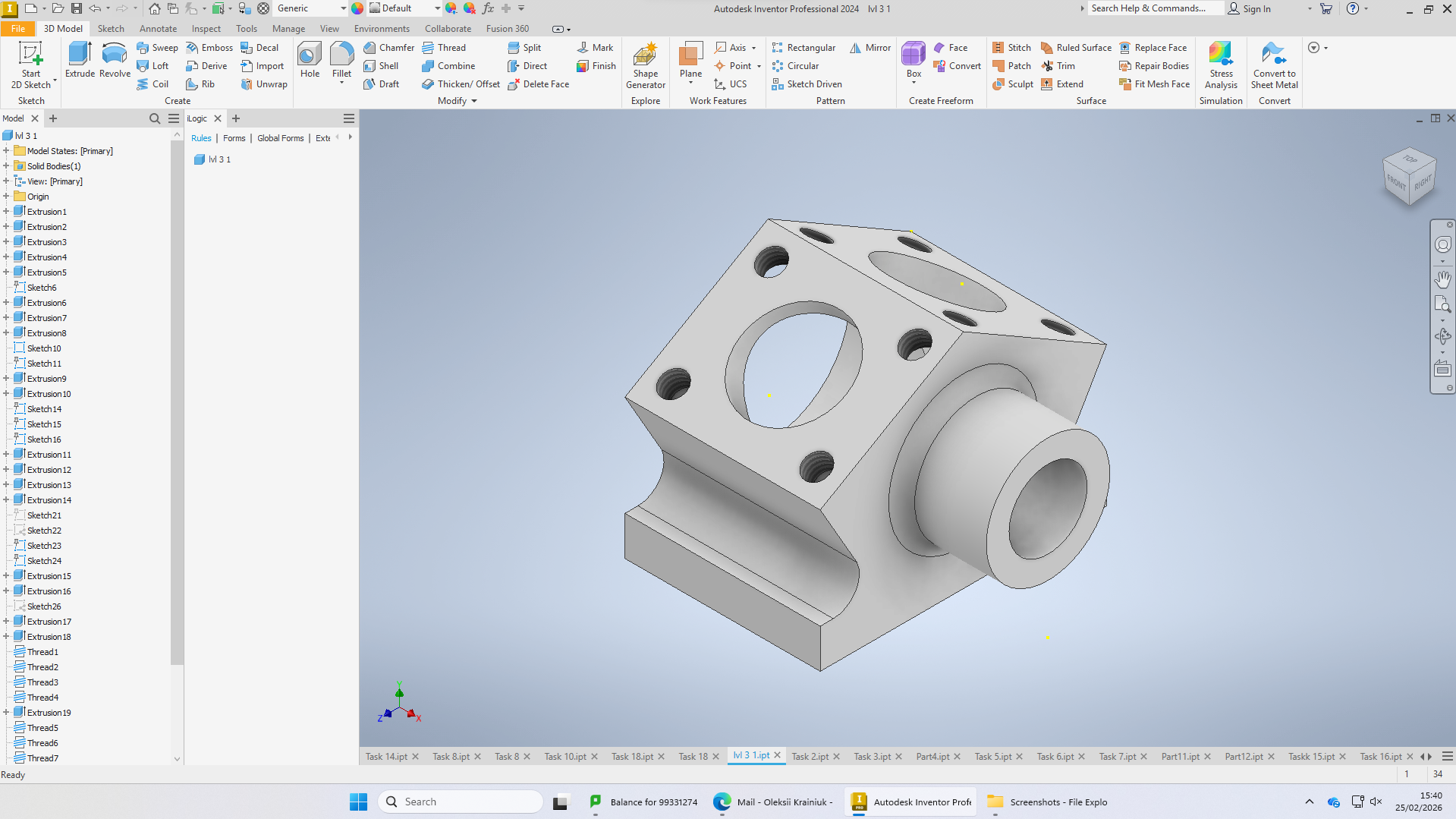Select the Pan hand tool in navigation bar
1456x819 pixels.
[1442, 279]
